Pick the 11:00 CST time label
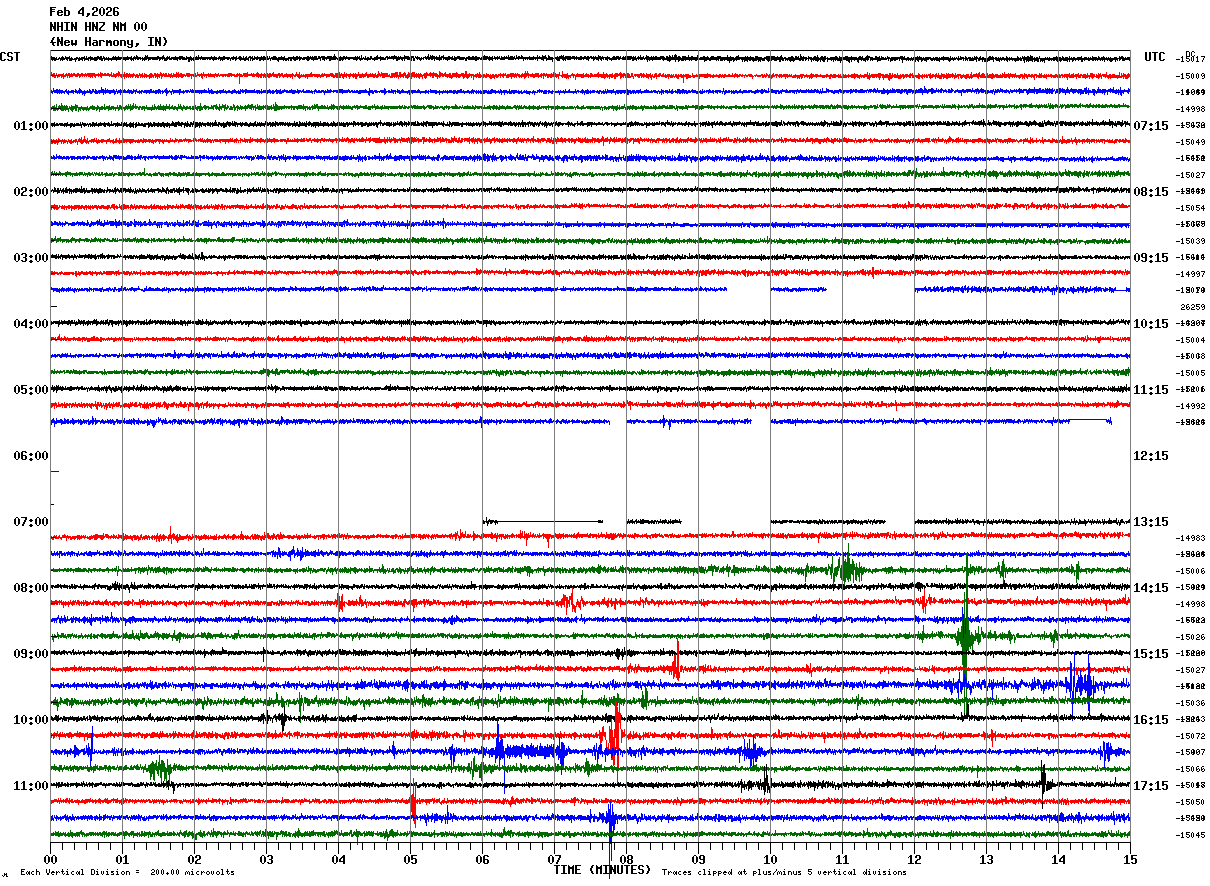 coord(30,786)
